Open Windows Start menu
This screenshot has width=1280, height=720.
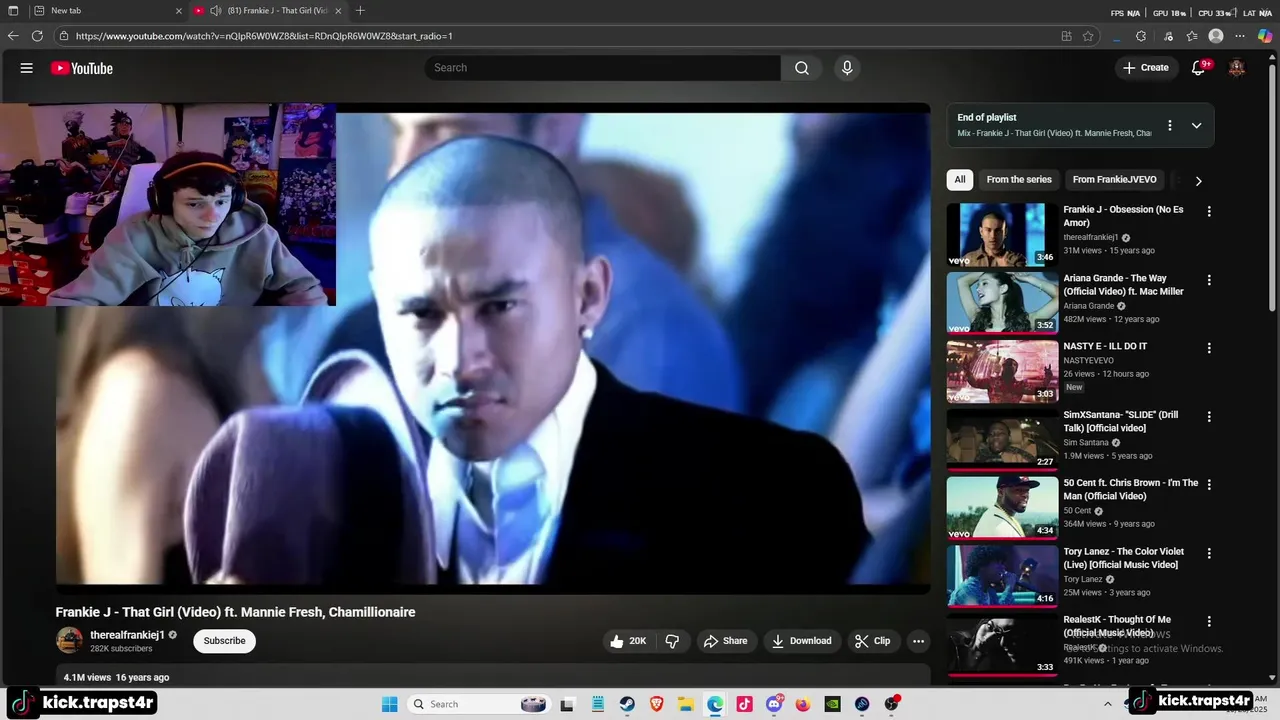point(390,704)
